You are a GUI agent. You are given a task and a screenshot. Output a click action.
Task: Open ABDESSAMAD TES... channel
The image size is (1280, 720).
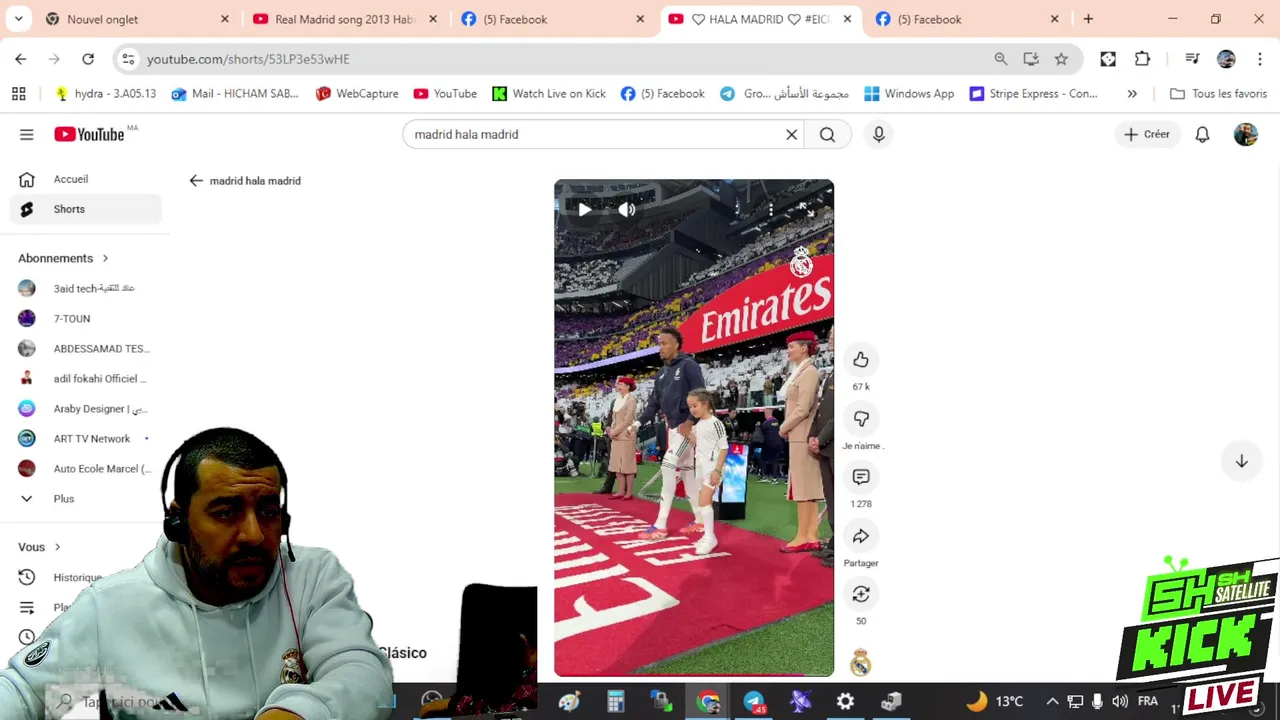pyautogui.click(x=85, y=348)
